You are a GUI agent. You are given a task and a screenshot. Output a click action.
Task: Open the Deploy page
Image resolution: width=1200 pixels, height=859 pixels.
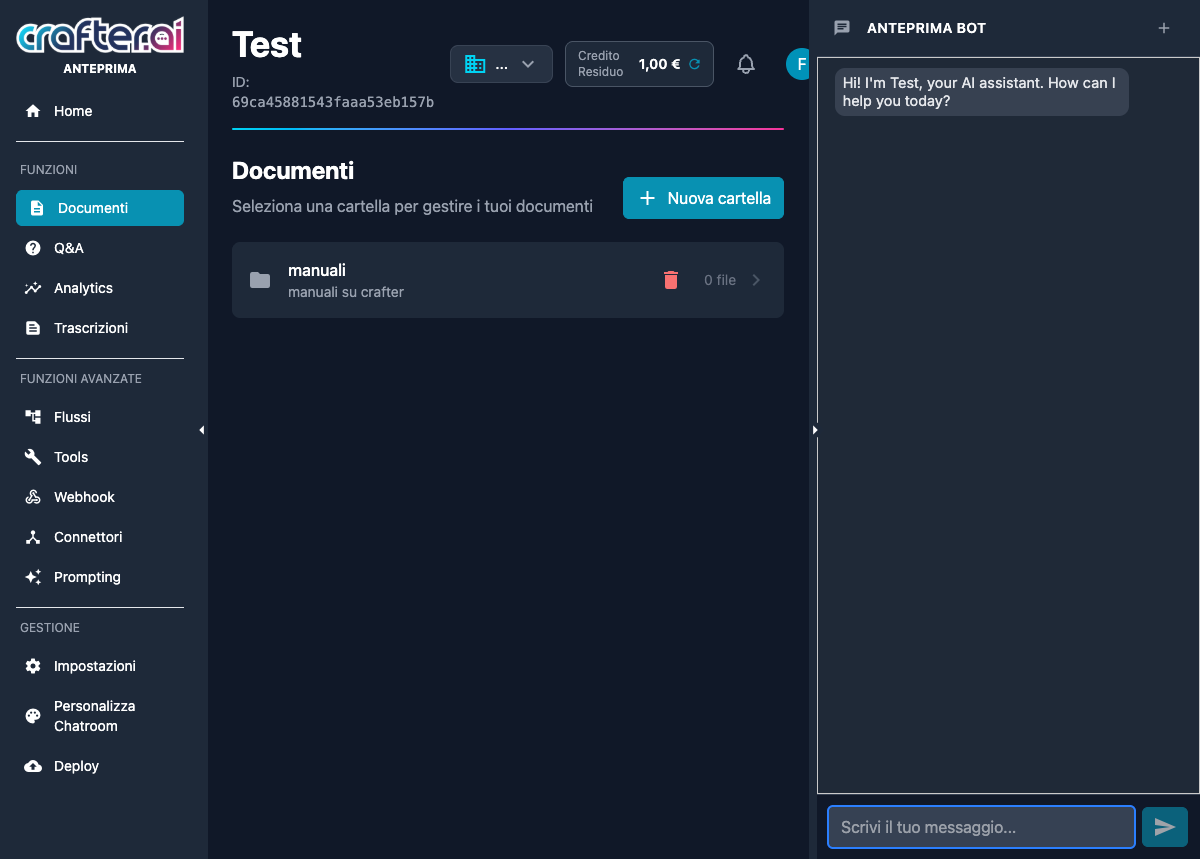coord(100,766)
